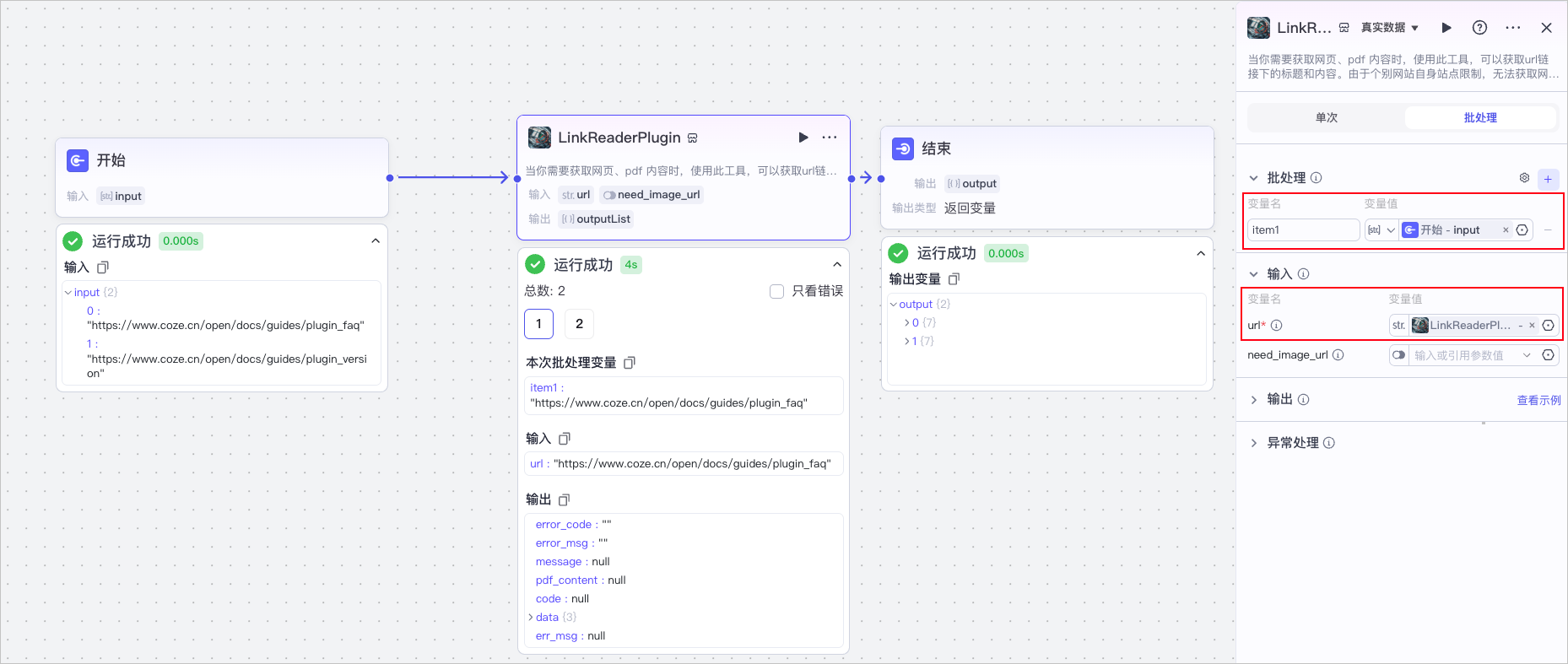Expand output item 0 {7}
This screenshot has height=664, width=1568.
(907, 323)
